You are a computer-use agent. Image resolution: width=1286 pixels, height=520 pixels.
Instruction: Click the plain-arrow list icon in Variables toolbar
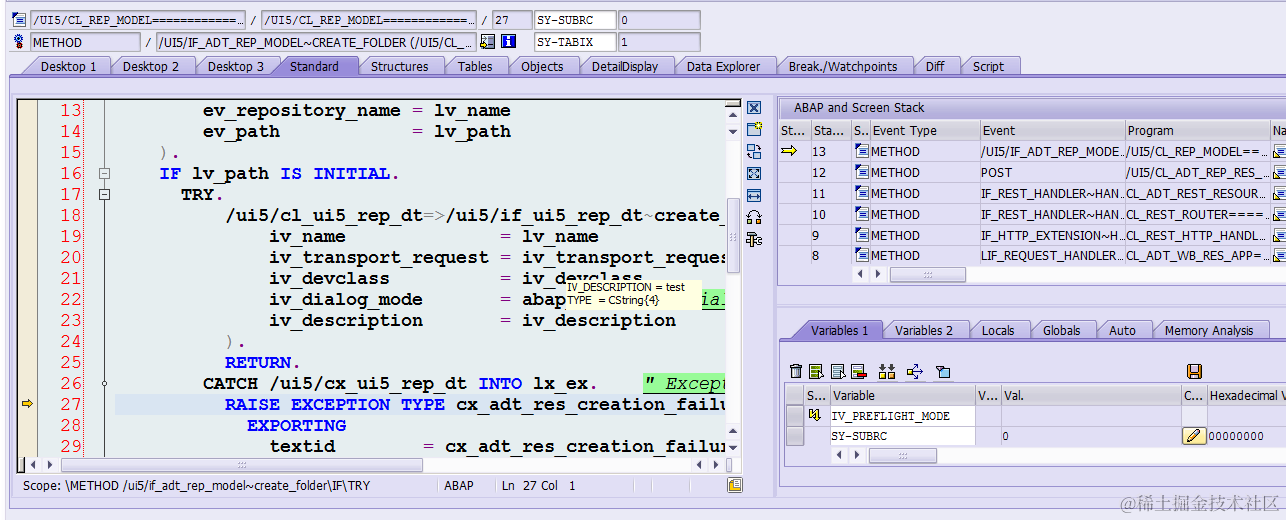[839, 371]
